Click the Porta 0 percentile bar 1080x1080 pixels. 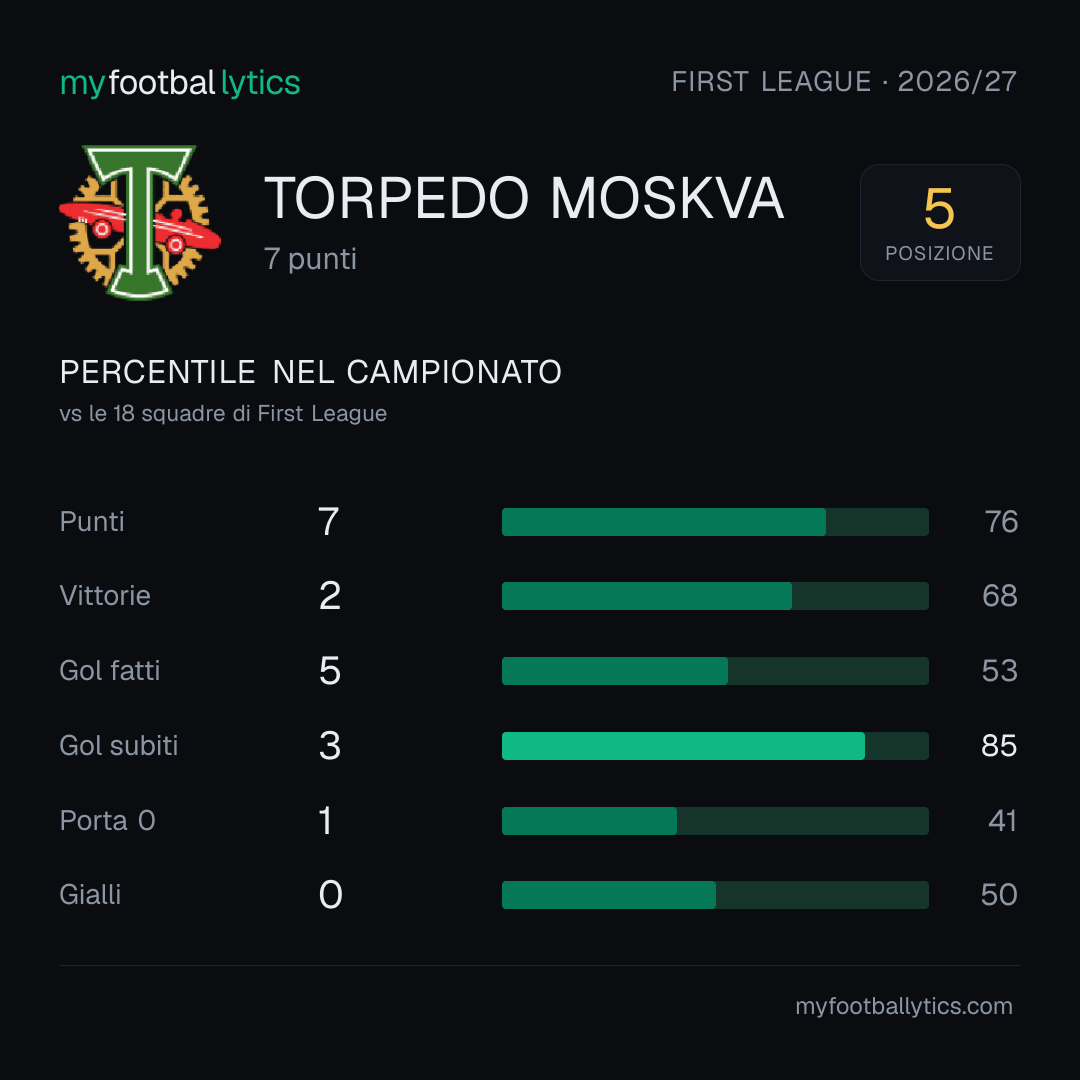(715, 821)
